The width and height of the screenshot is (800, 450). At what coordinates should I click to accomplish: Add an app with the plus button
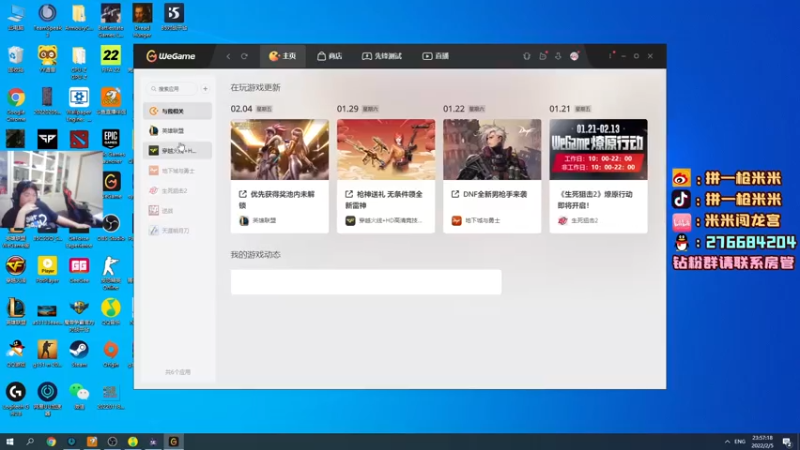tap(205, 89)
